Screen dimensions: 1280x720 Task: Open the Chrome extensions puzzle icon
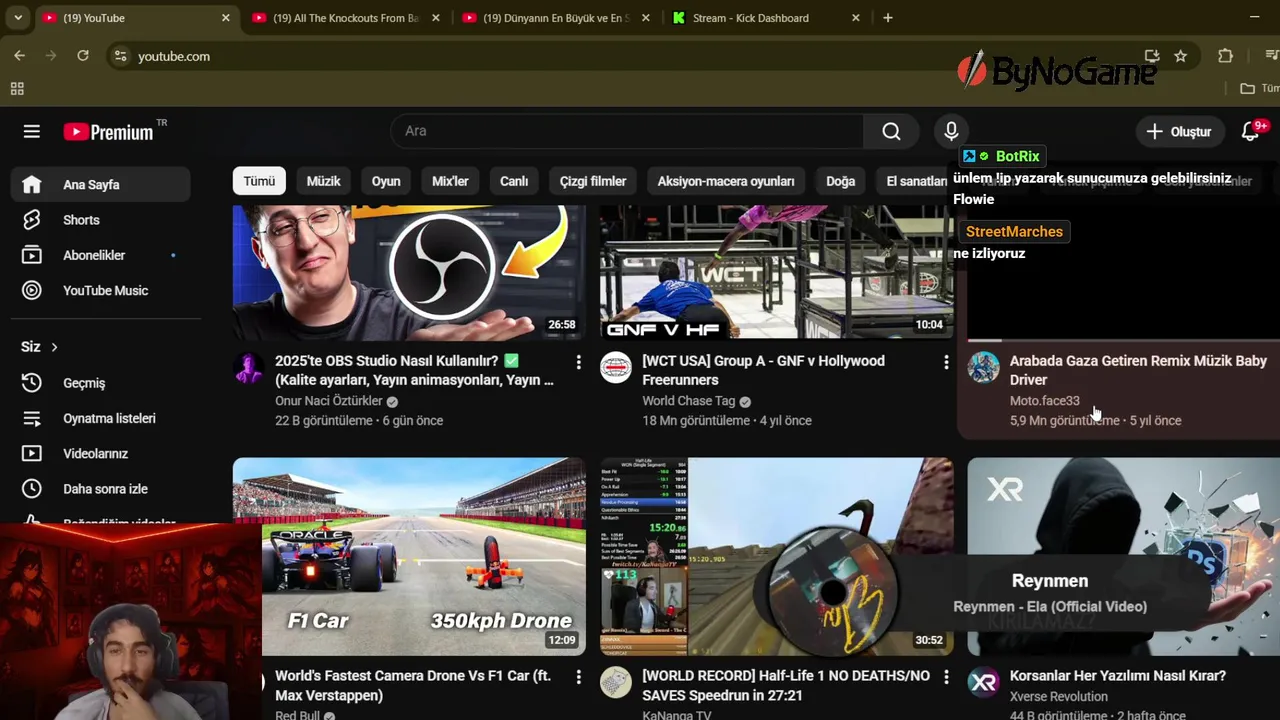pos(1226,56)
